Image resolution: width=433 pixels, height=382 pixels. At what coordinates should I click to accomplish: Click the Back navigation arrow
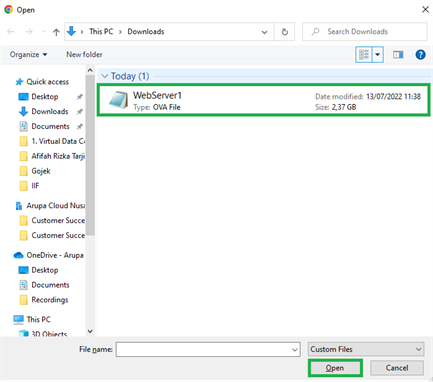click(x=11, y=32)
